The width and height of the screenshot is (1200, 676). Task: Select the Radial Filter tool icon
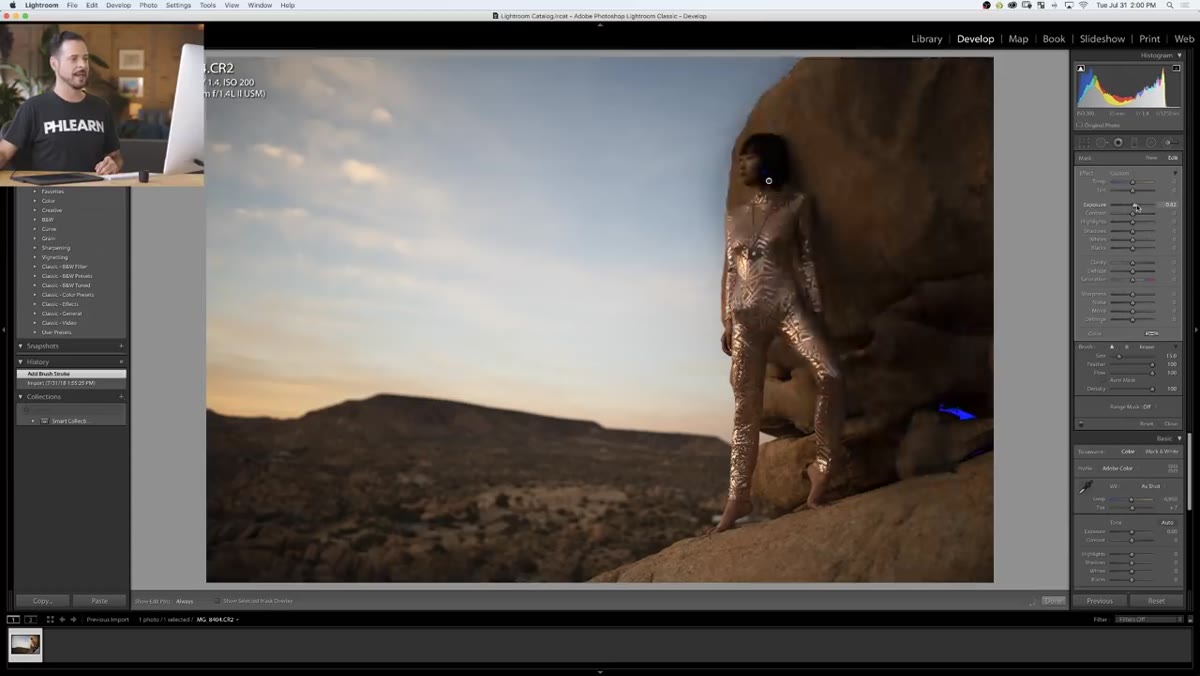(1151, 142)
